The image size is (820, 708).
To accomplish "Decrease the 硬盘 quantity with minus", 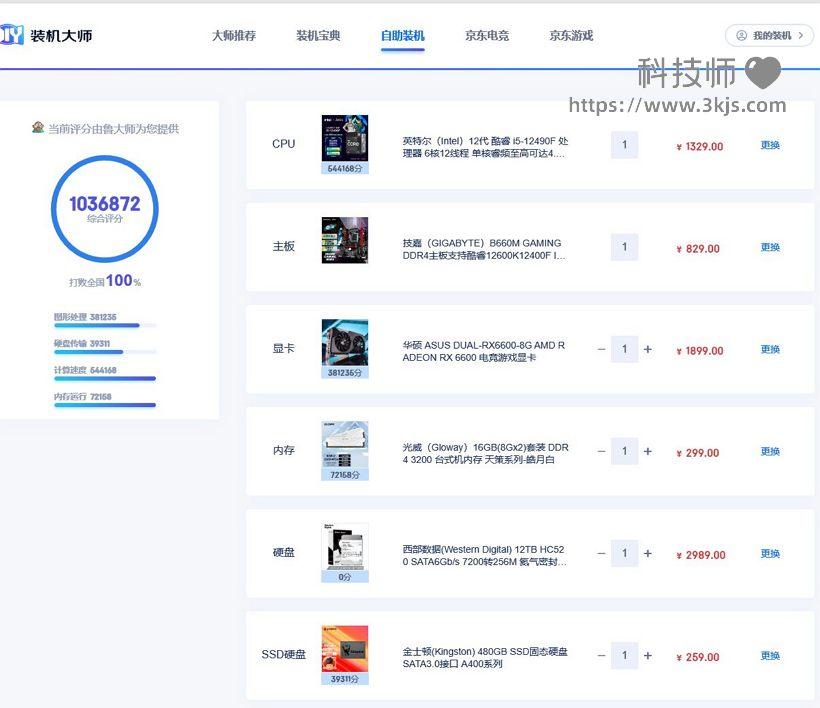I will 601,553.
